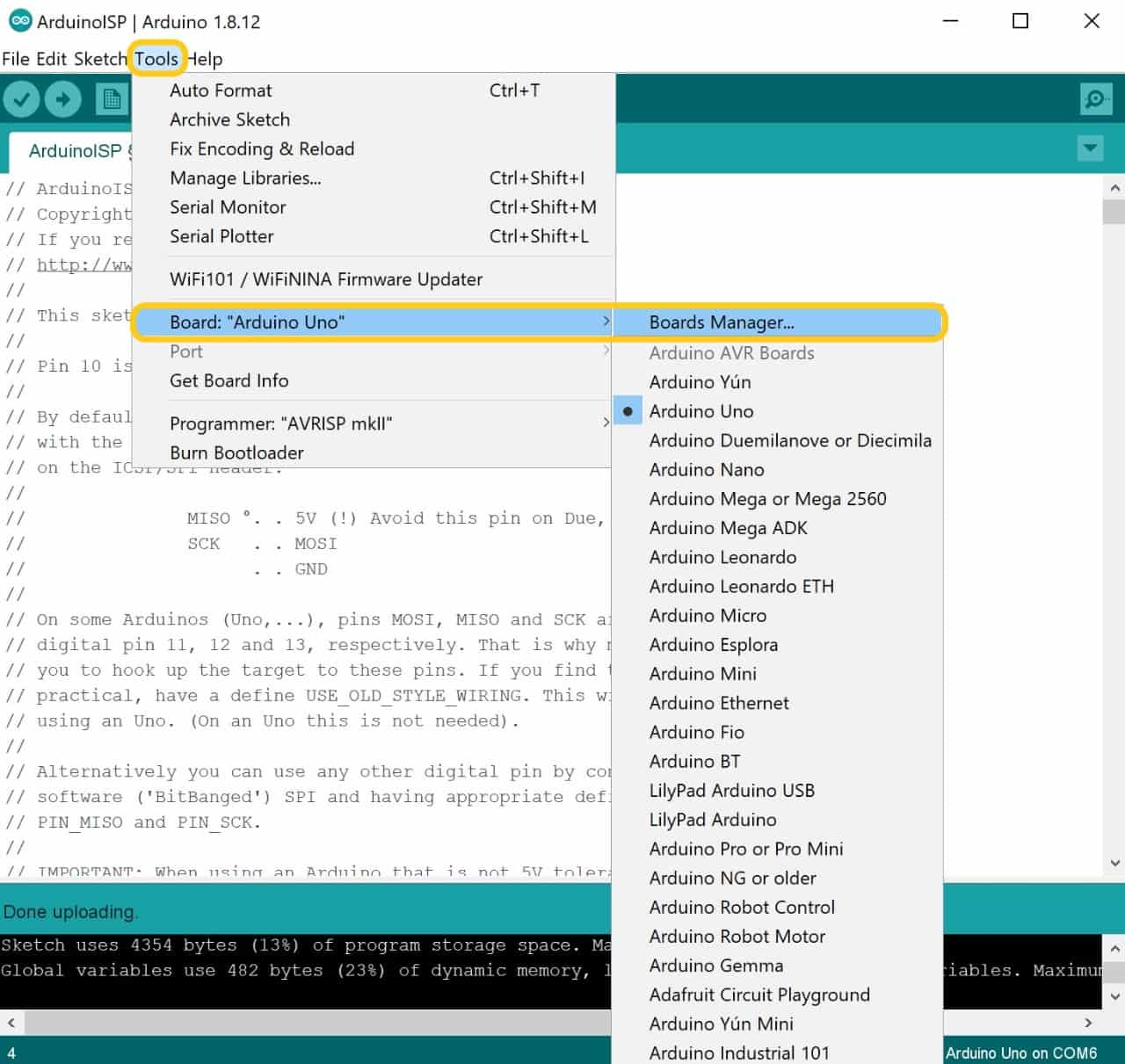Click the 'Done uploading.' status message
The width and height of the screenshot is (1125, 1064).
[70, 912]
